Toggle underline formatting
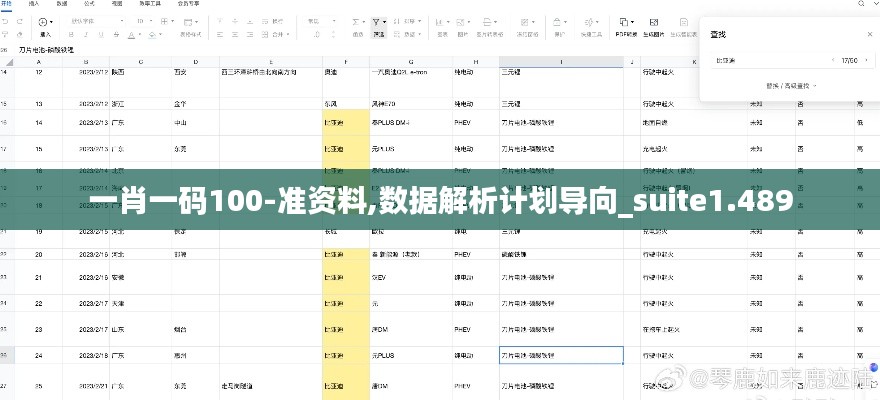 point(102,35)
